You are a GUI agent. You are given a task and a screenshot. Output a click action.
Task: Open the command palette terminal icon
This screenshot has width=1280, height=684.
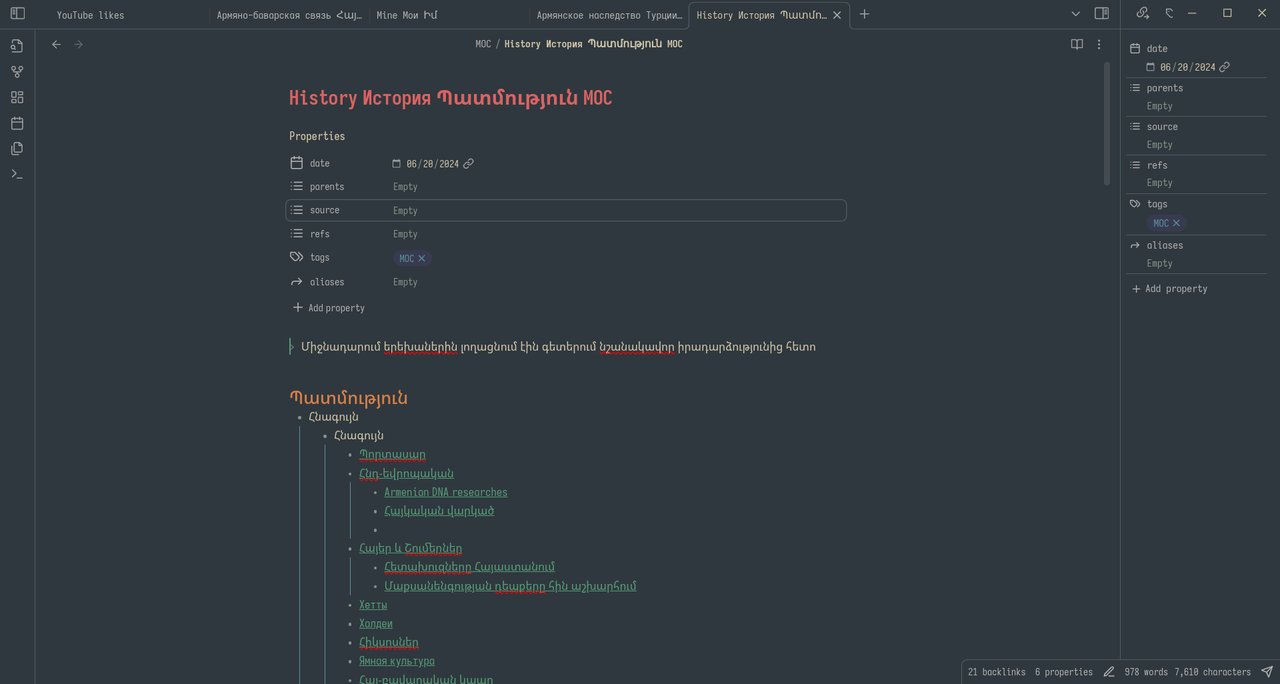pos(17,174)
